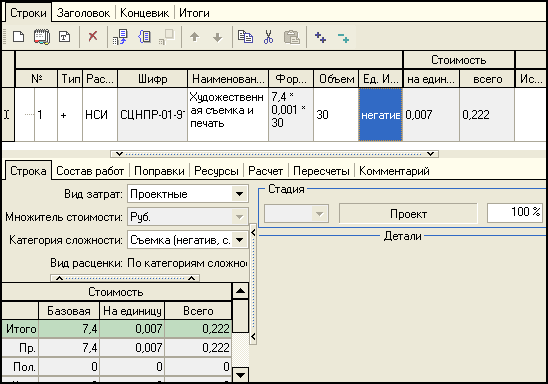The width and height of the screenshot is (548, 384).
Task: Move row up with arrow icon
Action: (195, 37)
